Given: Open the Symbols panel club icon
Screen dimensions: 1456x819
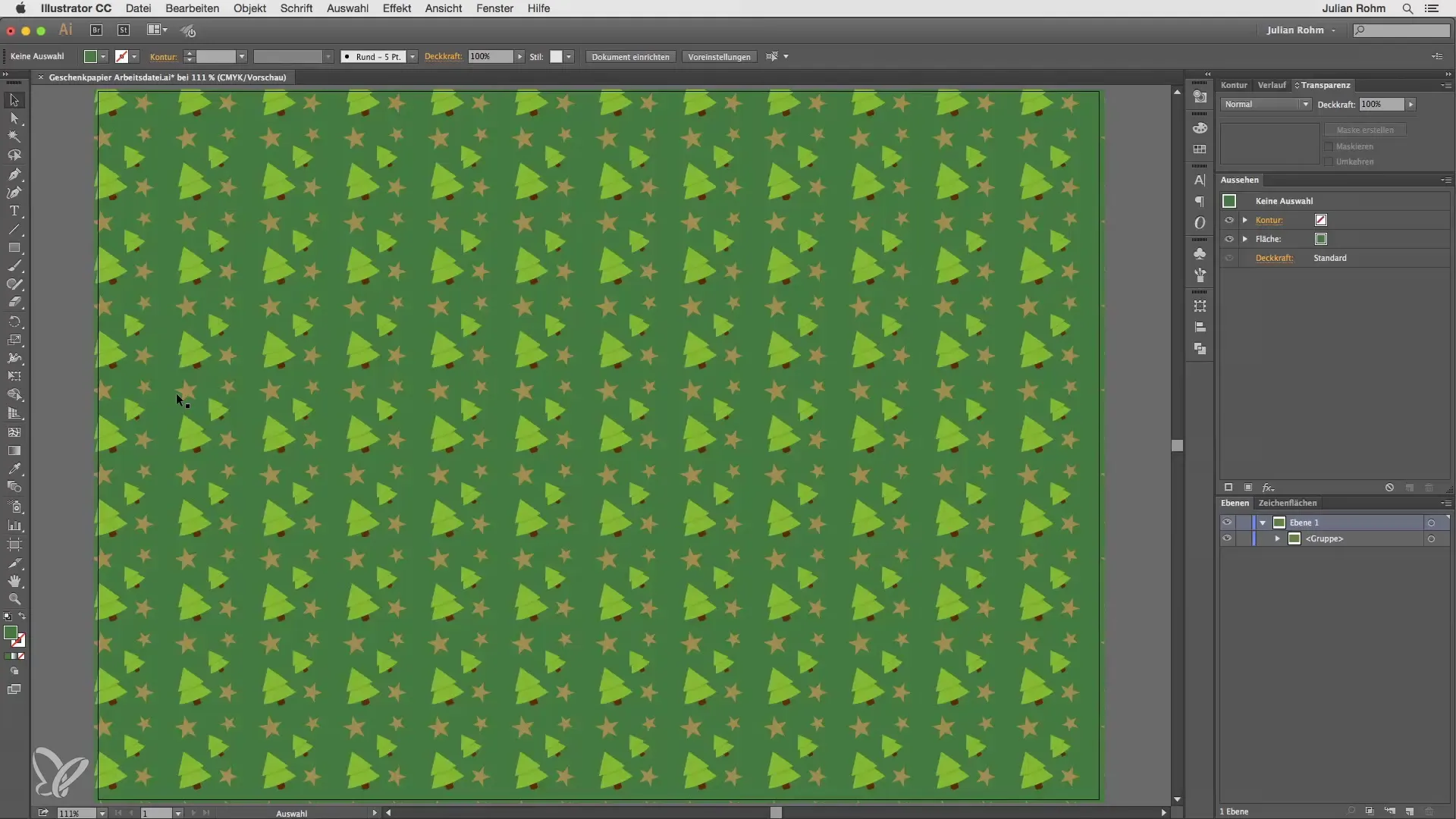Looking at the screenshot, I should coord(1200,254).
